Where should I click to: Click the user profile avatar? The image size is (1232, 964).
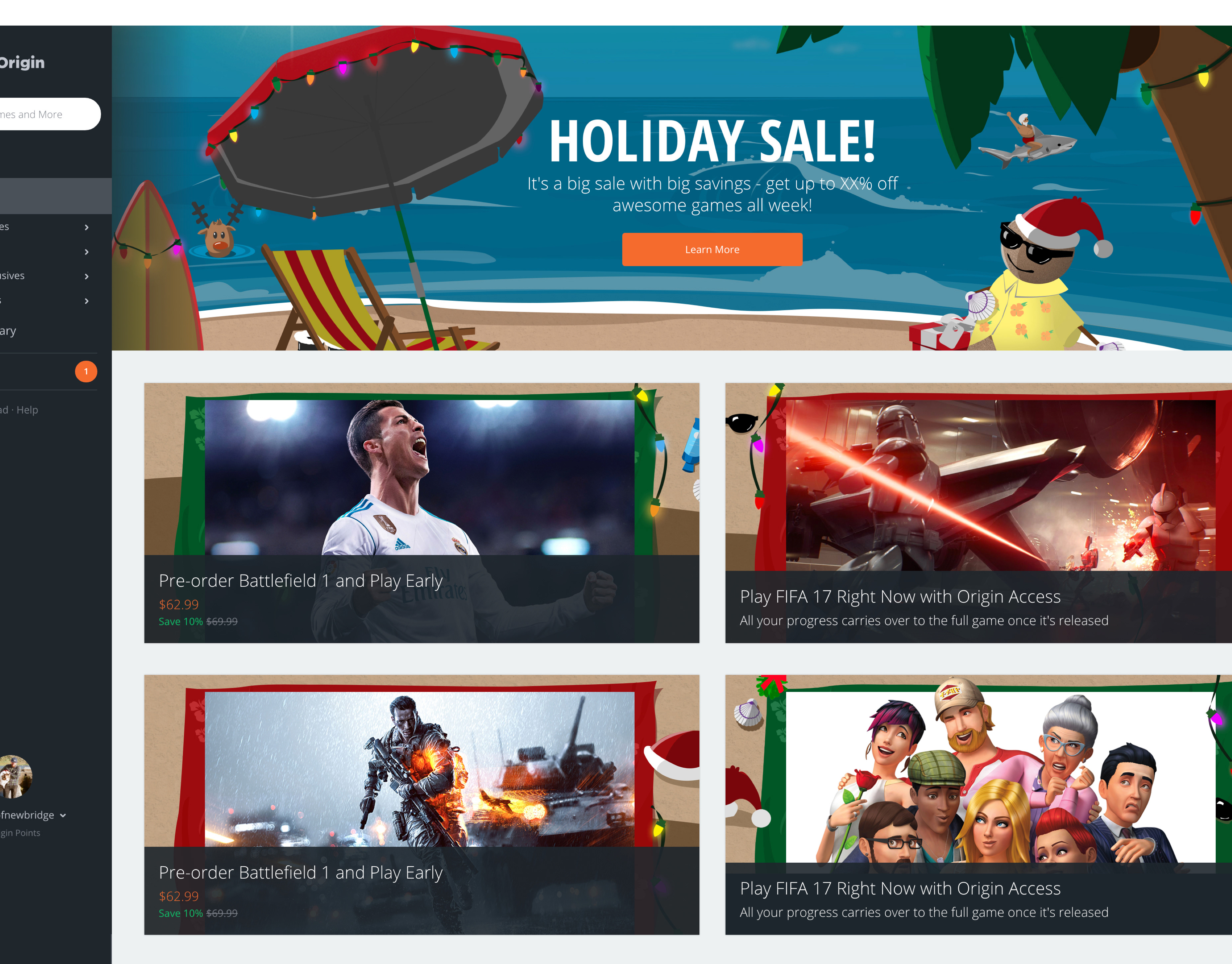click(x=15, y=777)
